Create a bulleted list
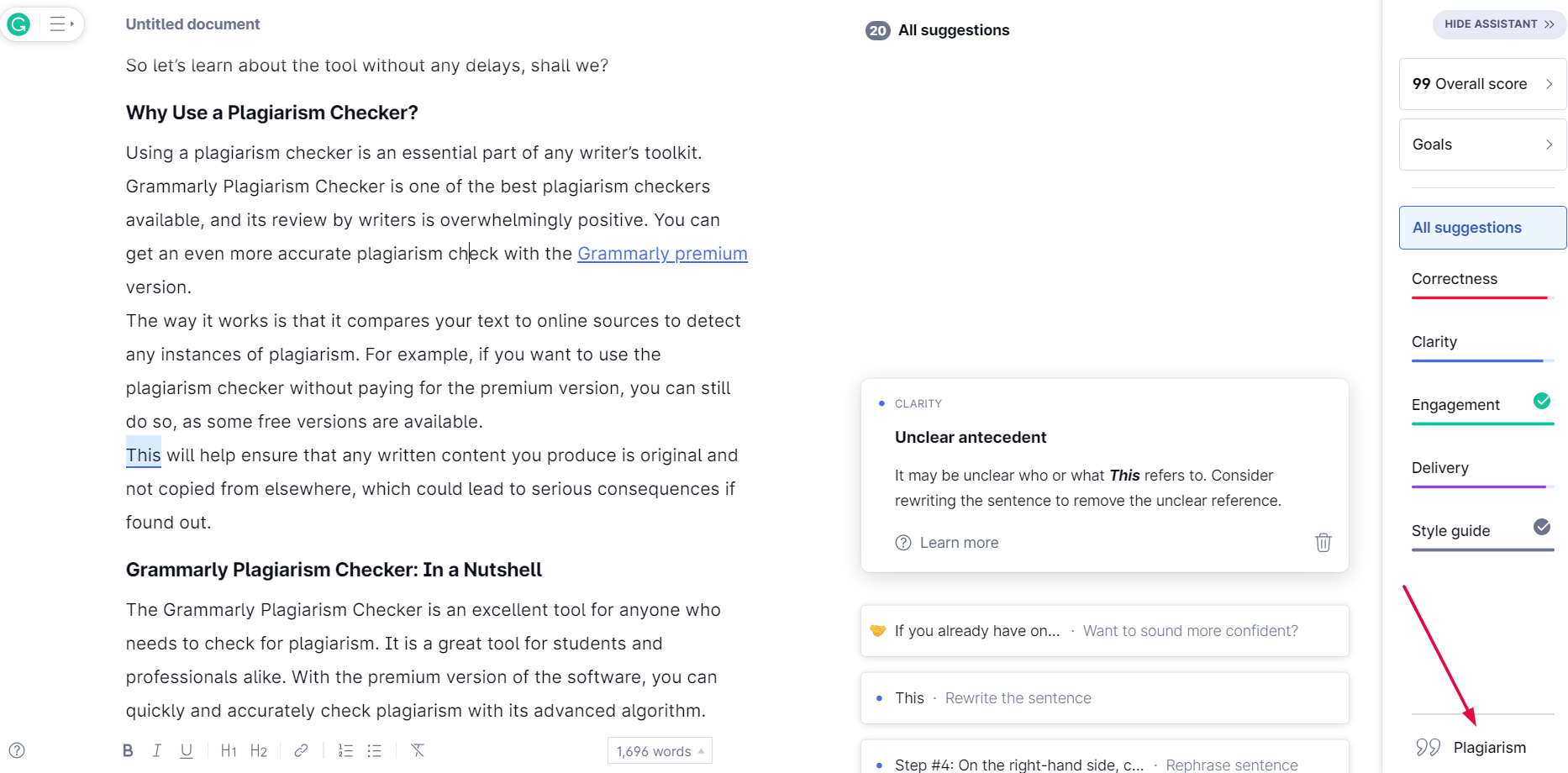This screenshot has width=1568, height=773. pos(375,750)
